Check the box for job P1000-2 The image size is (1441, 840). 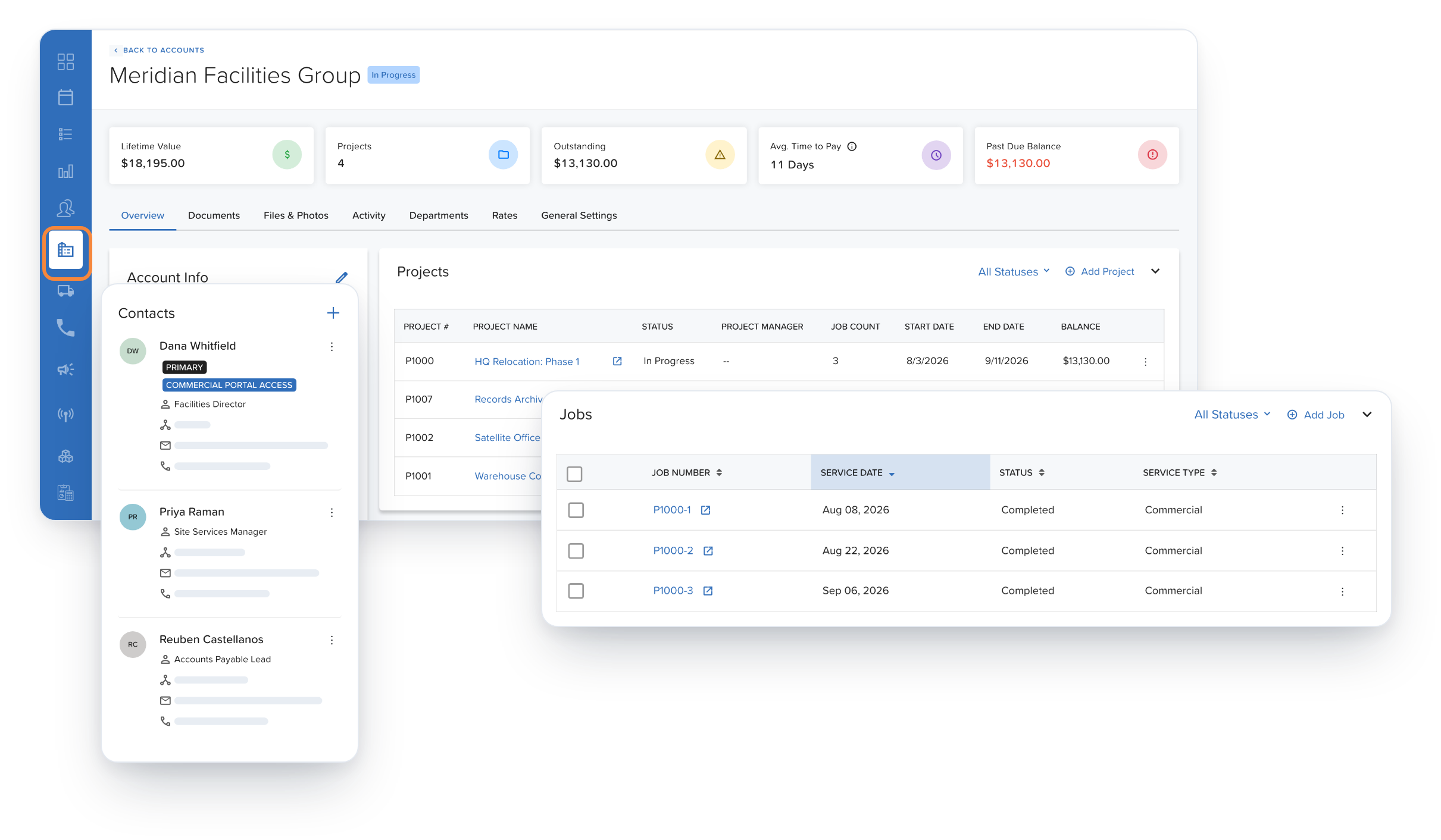(576, 551)
